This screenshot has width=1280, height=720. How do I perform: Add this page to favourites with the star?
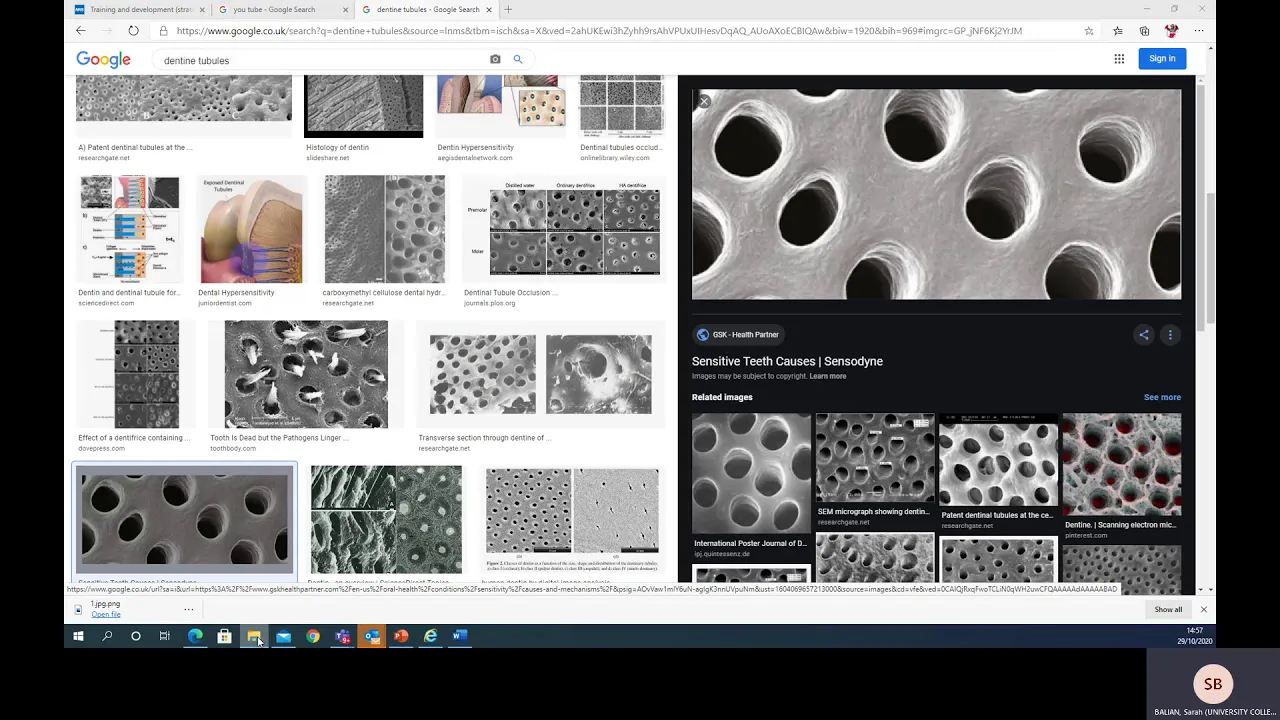1089,31
